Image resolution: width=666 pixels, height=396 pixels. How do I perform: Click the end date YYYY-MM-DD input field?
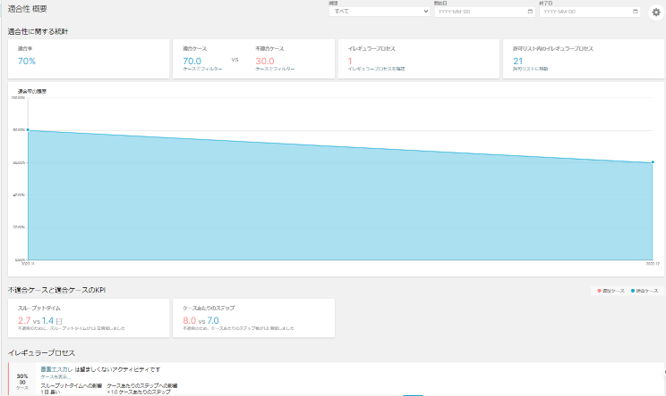tap(590, 11)
